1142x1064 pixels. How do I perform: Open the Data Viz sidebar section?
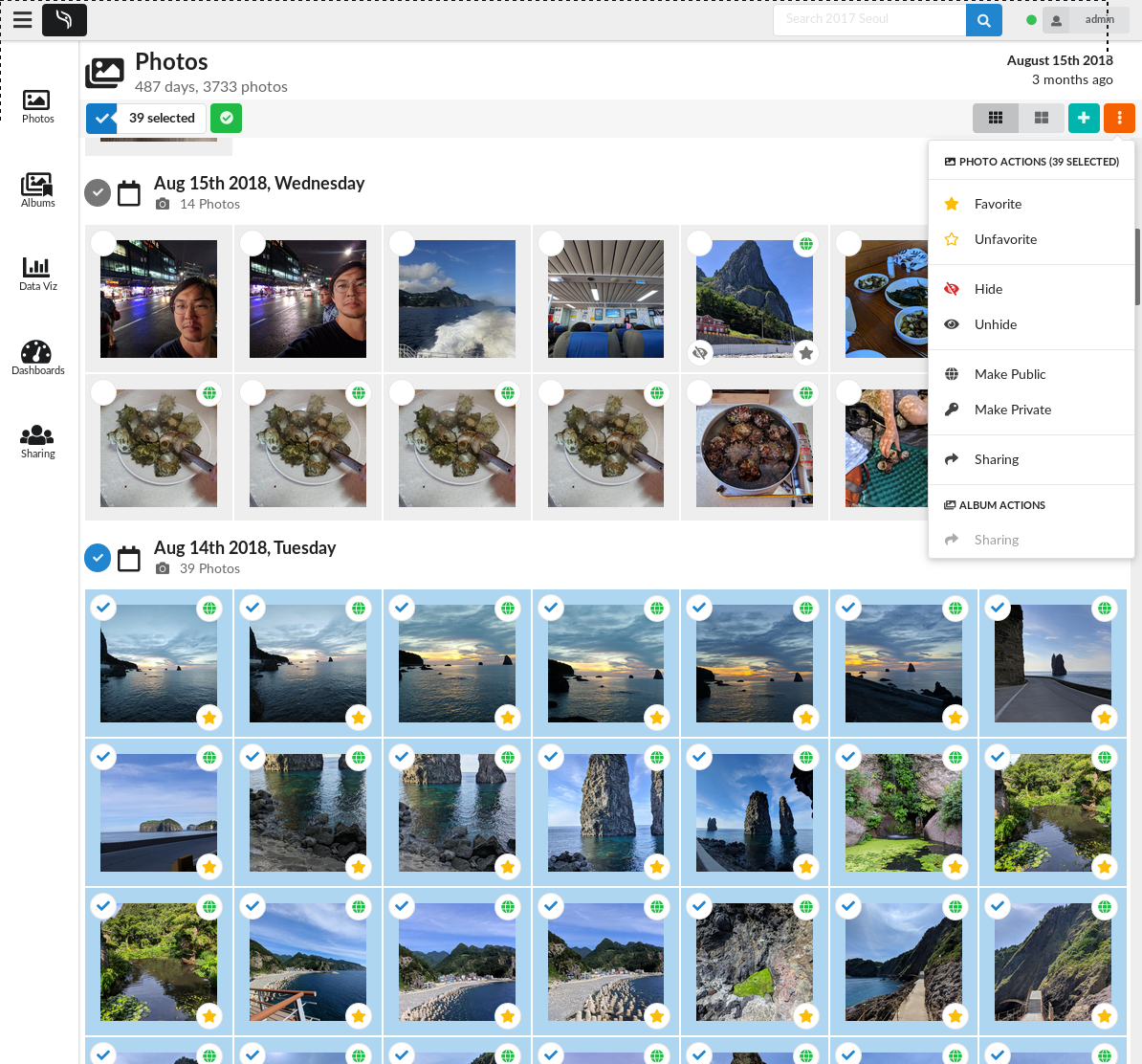37,273
